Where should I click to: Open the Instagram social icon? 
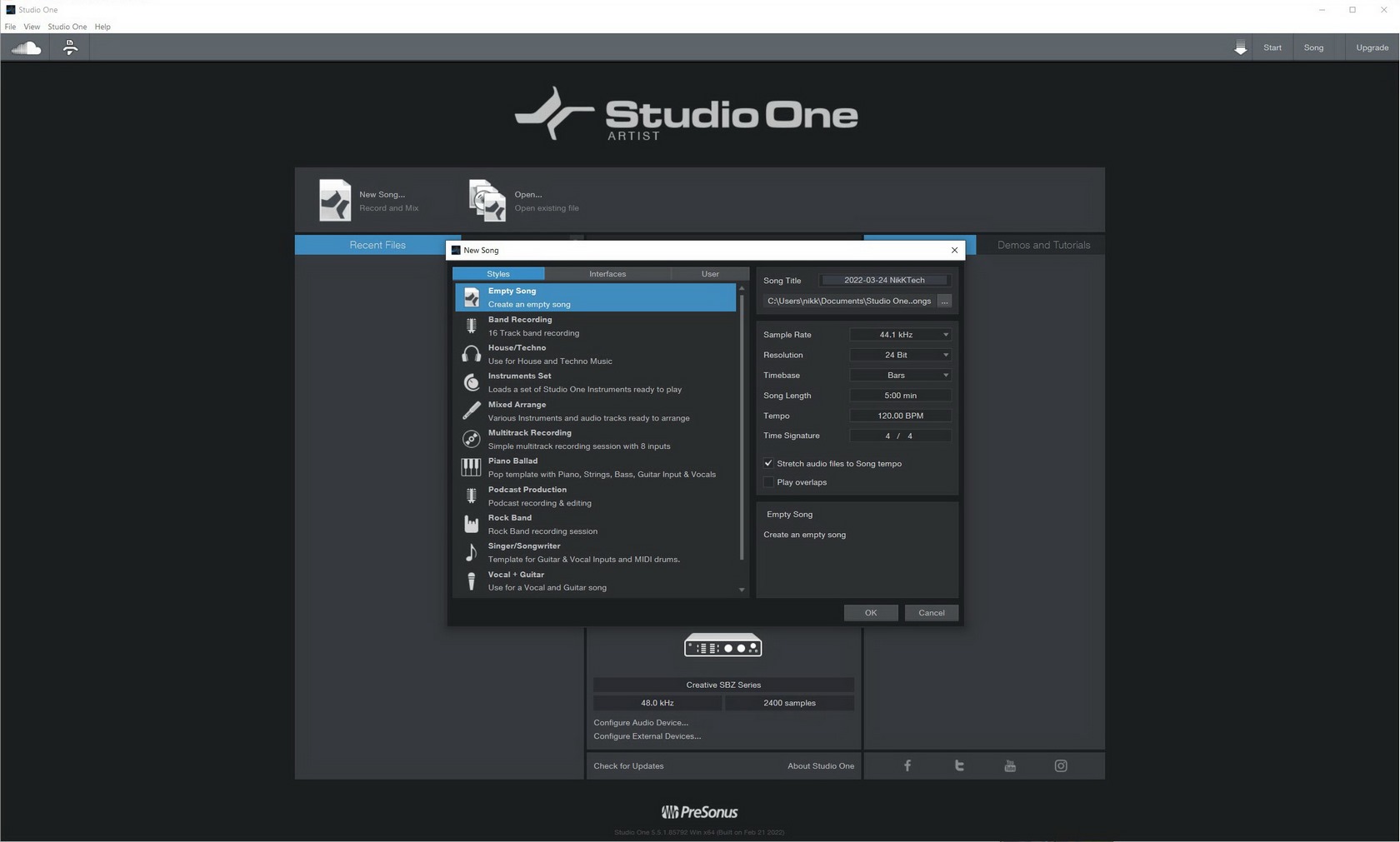click(1061, 765)
